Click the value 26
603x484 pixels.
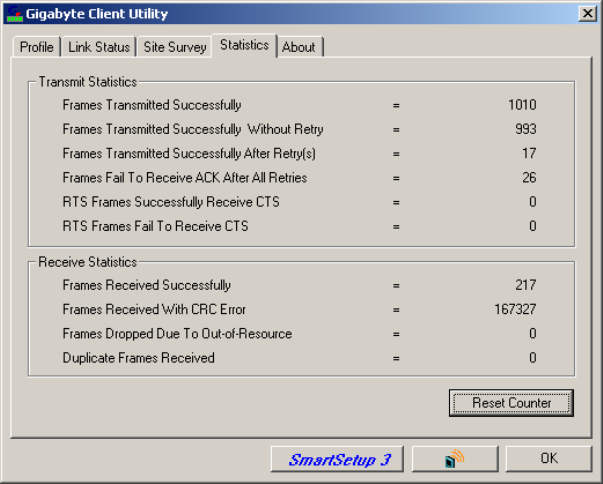pos(529,178)
